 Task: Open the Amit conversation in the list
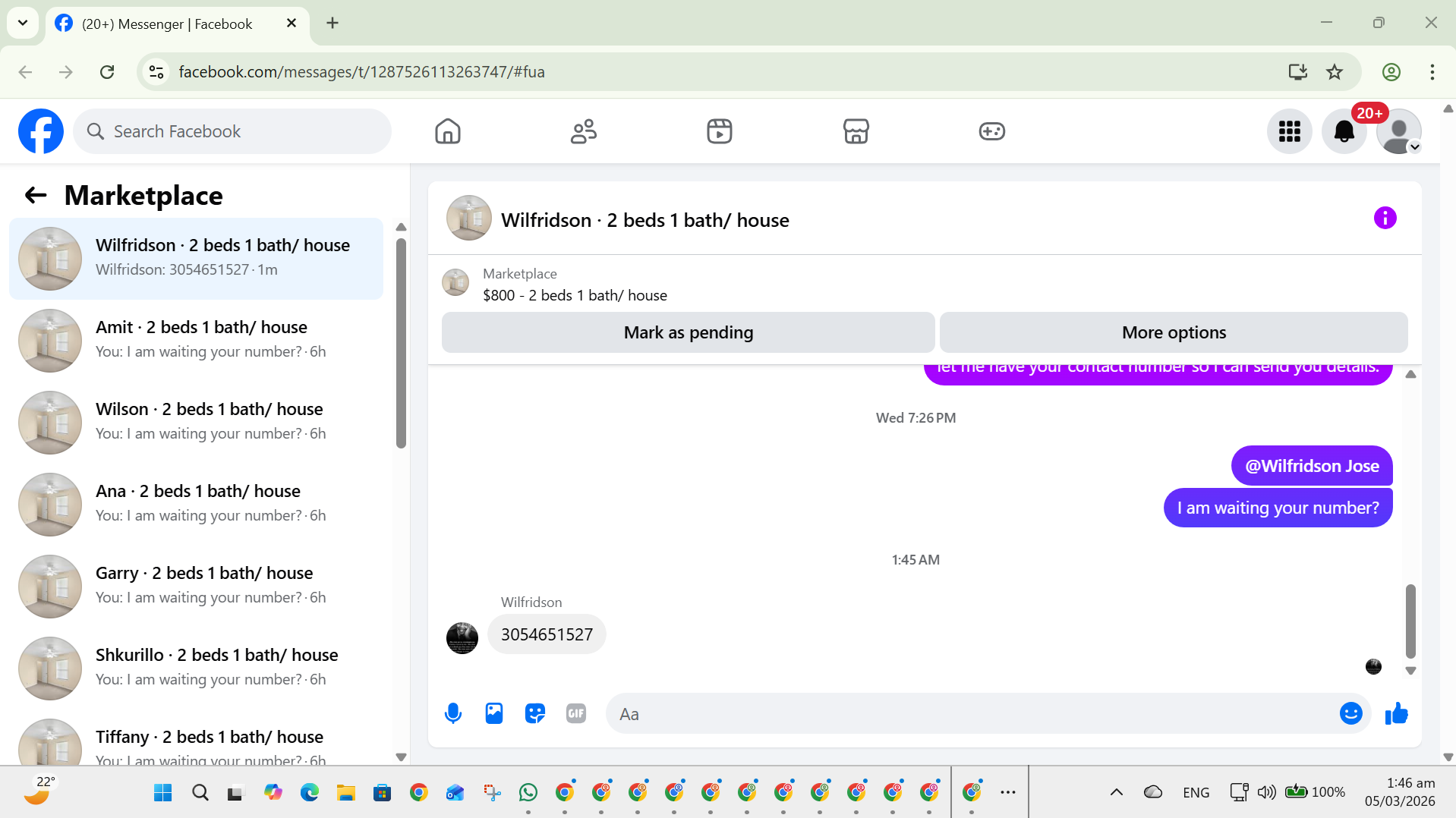[196, 341]
